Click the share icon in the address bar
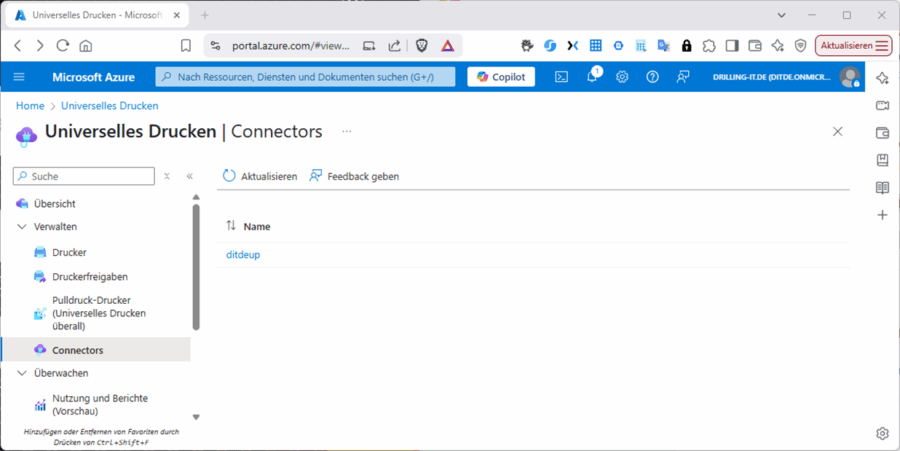 coord(394,46)
